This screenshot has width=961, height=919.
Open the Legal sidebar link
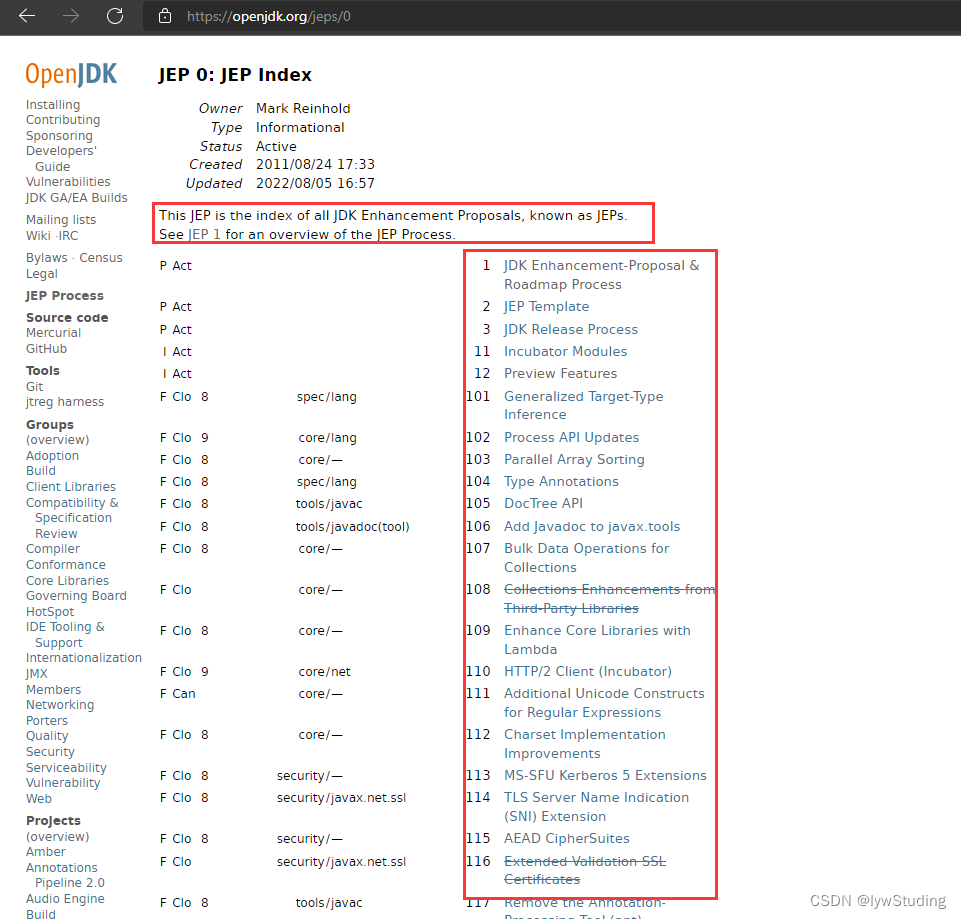coord(42,274)
